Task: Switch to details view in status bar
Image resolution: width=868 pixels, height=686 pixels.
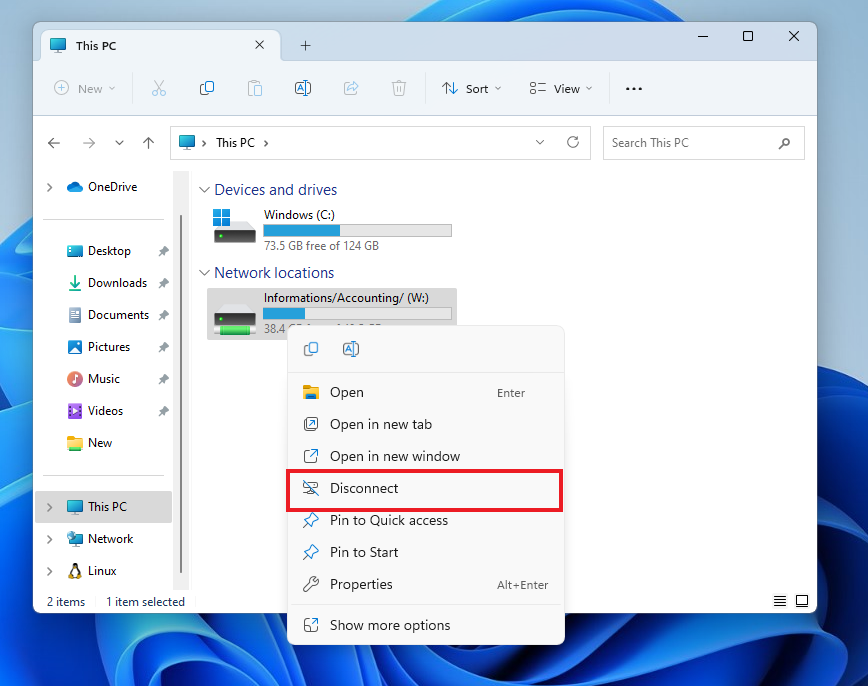Action: pos(780,601)
